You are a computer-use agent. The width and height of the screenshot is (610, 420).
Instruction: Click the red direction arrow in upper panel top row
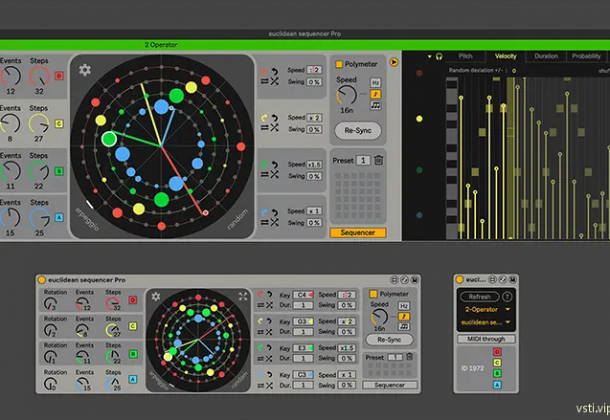[264, 72]
